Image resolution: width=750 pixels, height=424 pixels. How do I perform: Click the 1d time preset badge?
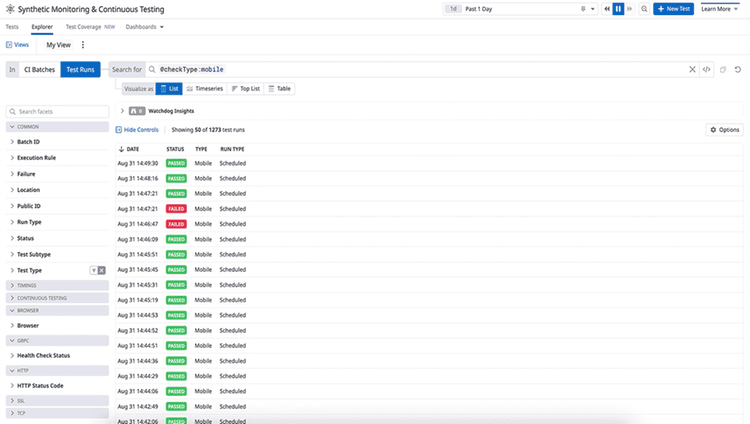[453, 9]
